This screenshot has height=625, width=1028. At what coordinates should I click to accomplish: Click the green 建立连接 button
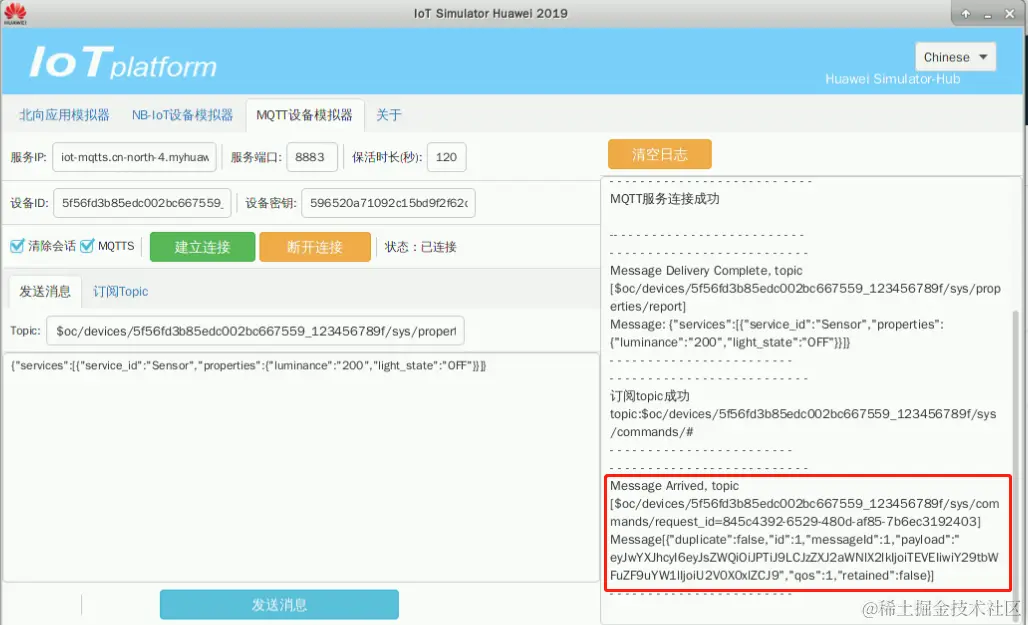pos(203,247)
